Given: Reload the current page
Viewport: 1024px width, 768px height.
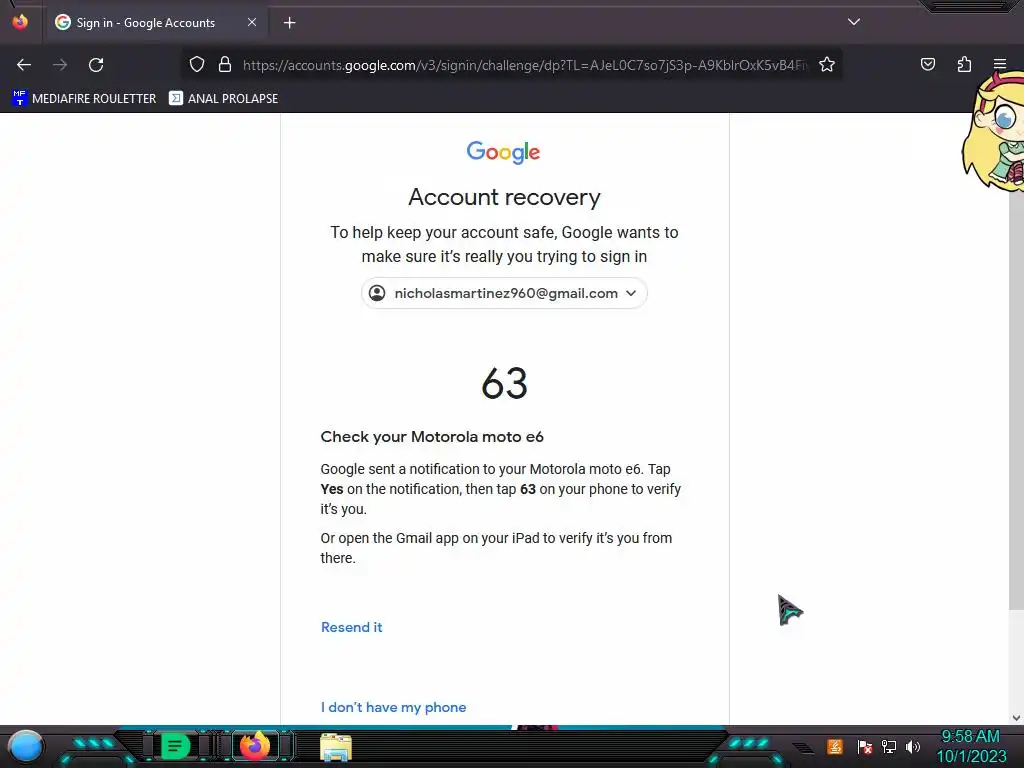Looking at the screenshot, I should [96, 65].
